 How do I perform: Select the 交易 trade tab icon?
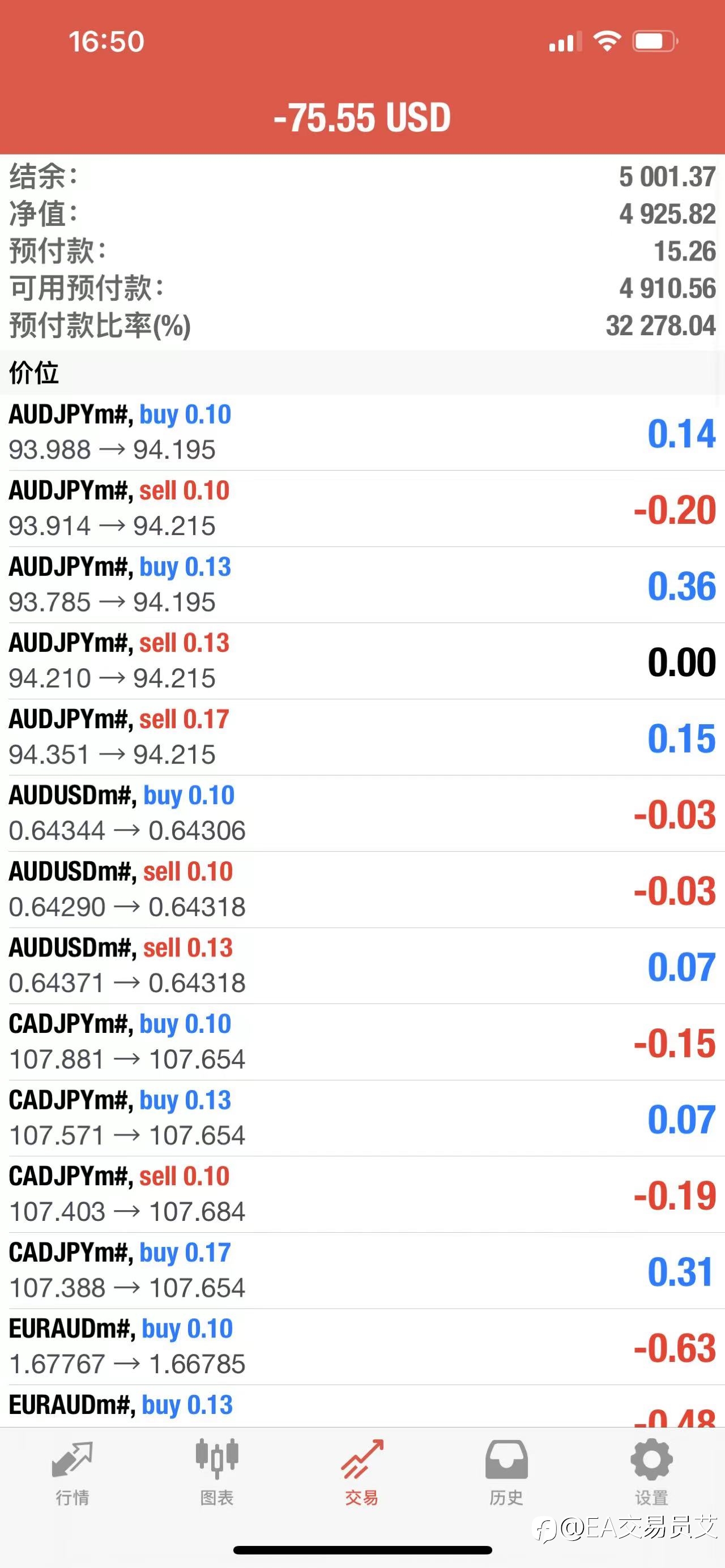362,1459
